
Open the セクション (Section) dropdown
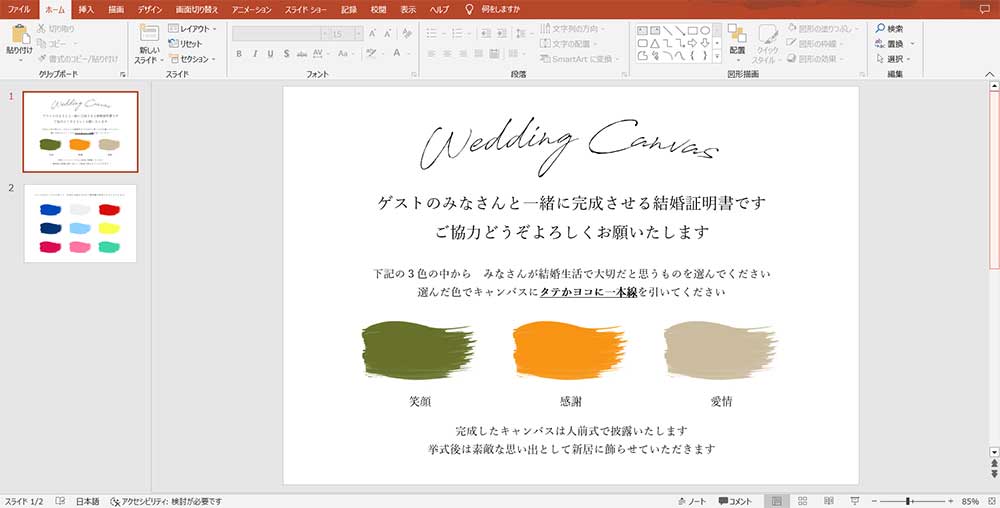coord(192,59)
